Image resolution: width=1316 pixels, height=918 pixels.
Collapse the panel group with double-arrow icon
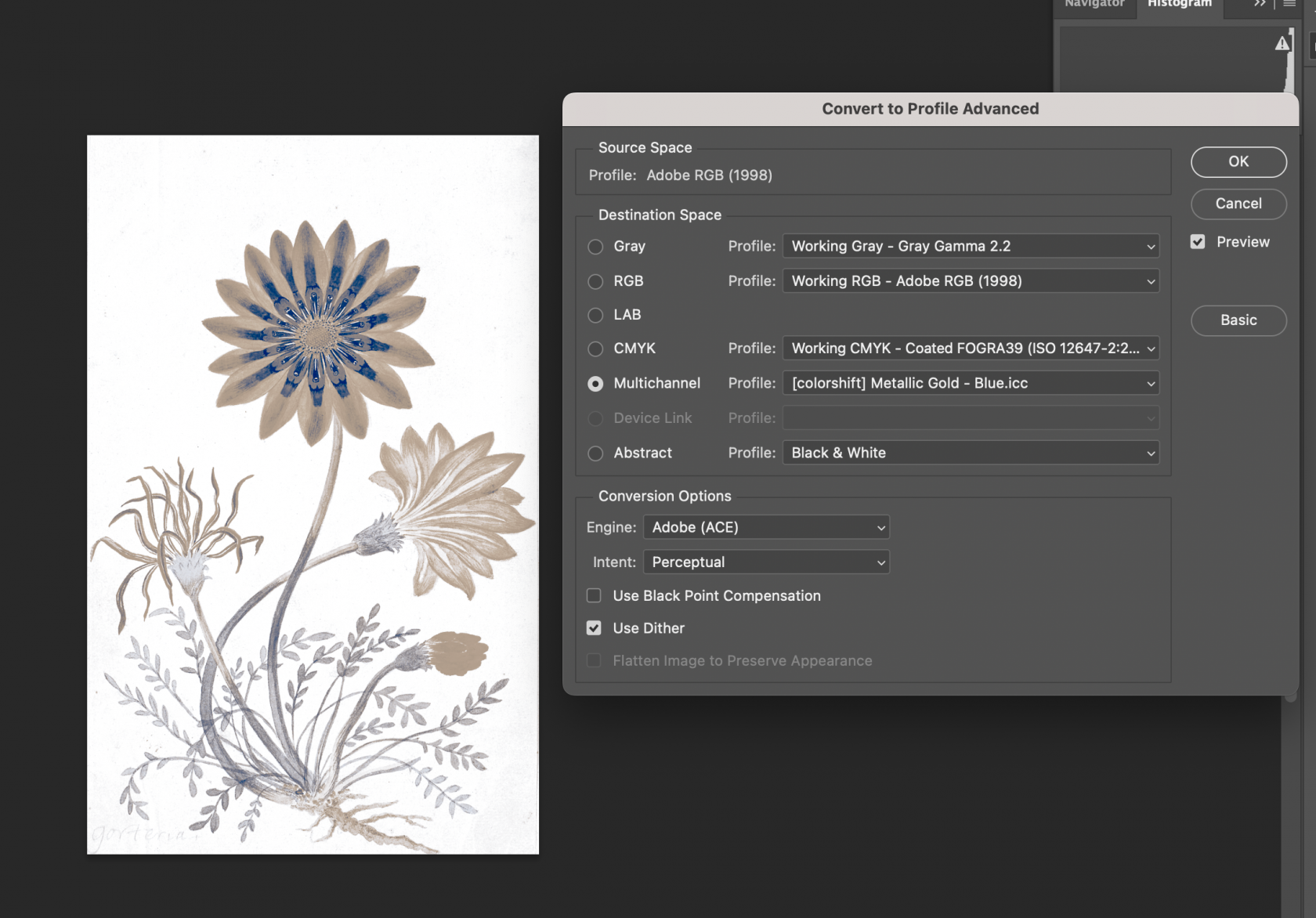pyautogui.click(x=1260, y=4)
